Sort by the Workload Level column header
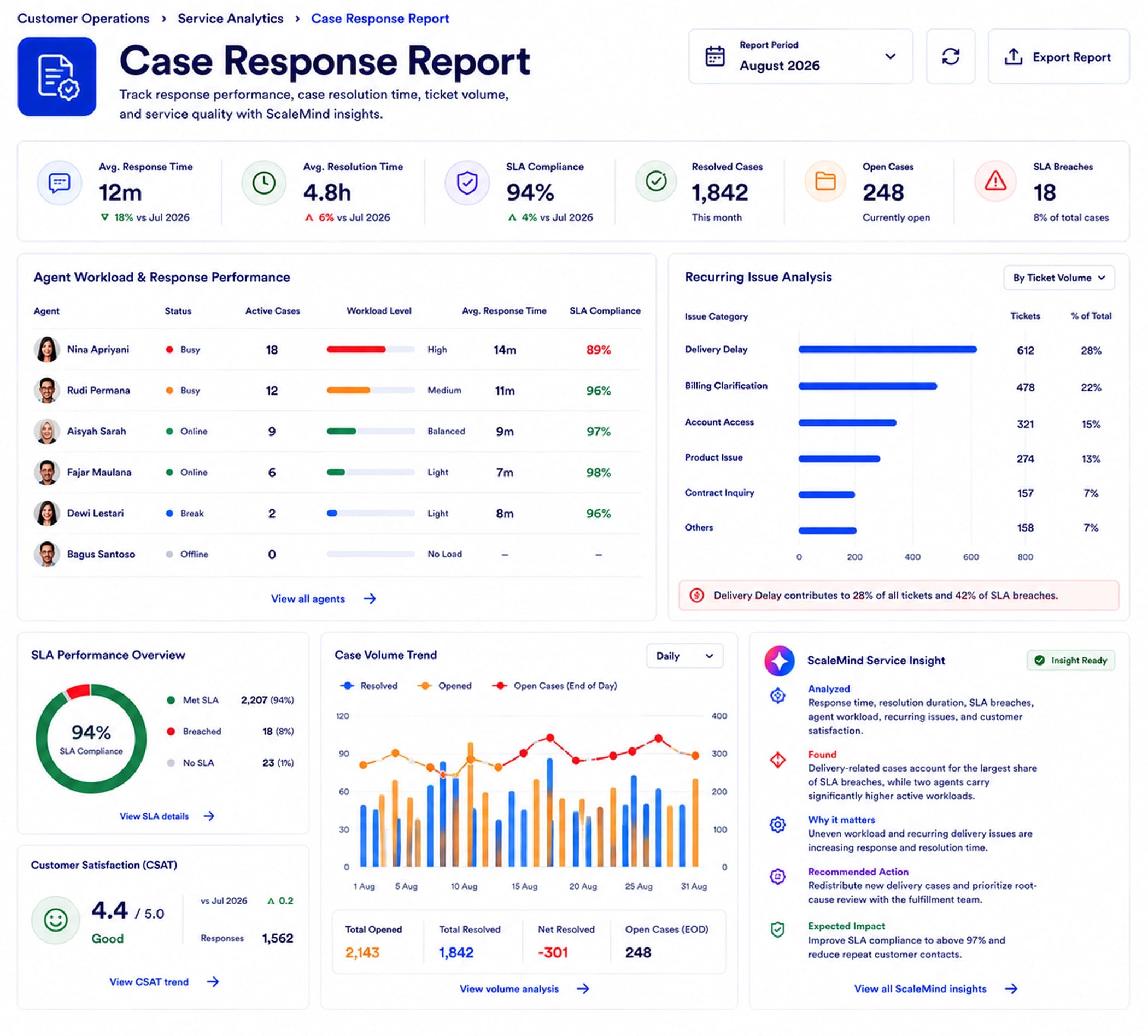Image resolution: width=1148 pixels, height=1036 pixels. [379, 311]
